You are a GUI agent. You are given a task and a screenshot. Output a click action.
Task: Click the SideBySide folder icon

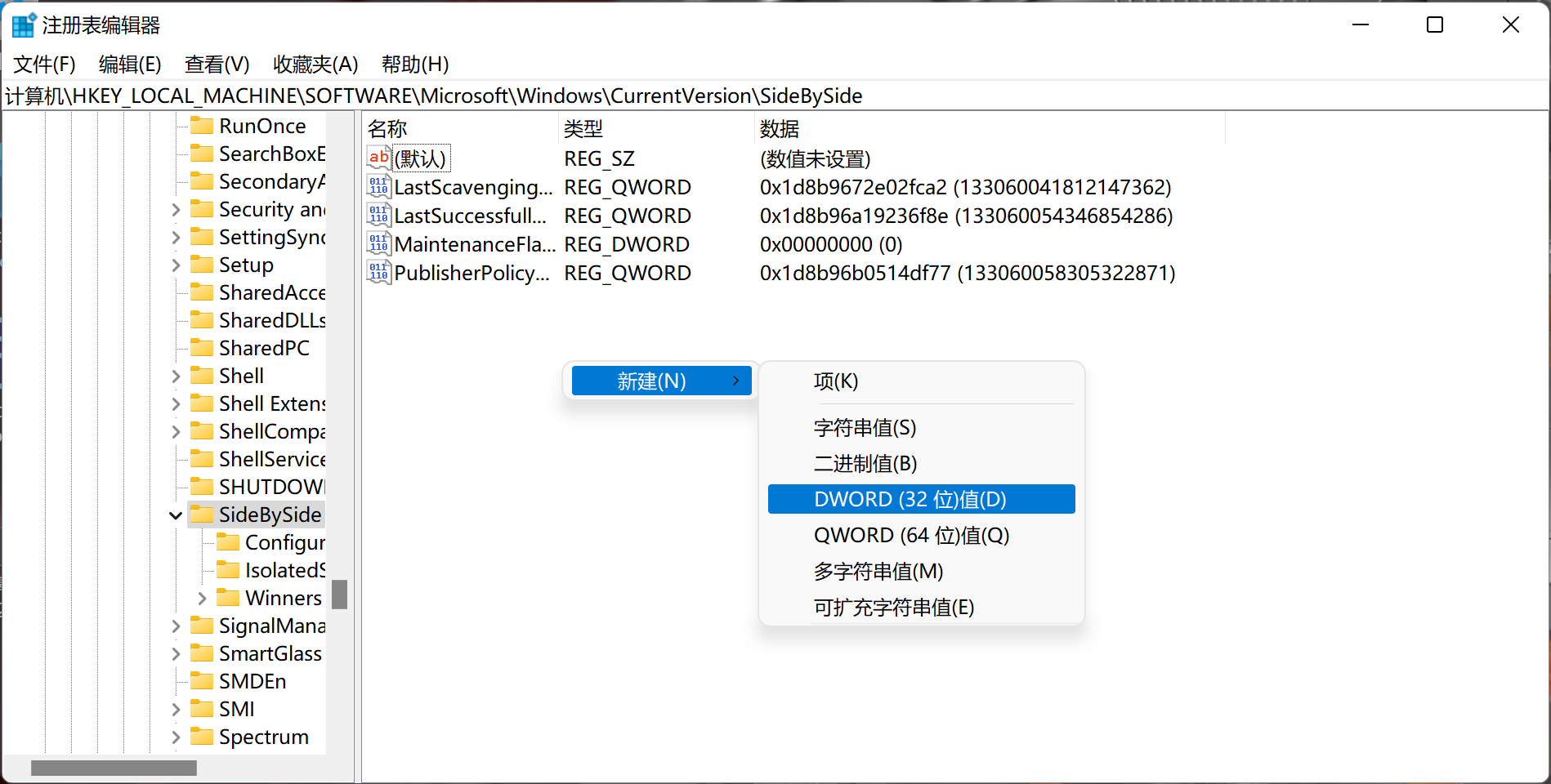click(202, 514)
